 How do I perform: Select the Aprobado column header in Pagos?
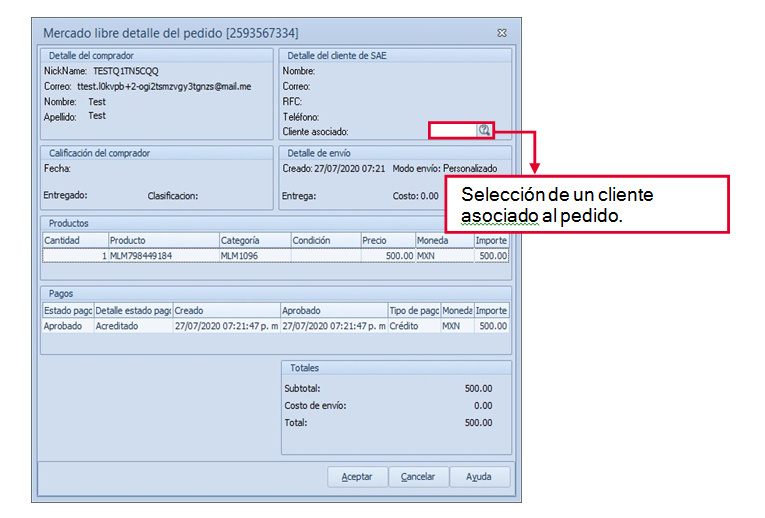(334, 311)
